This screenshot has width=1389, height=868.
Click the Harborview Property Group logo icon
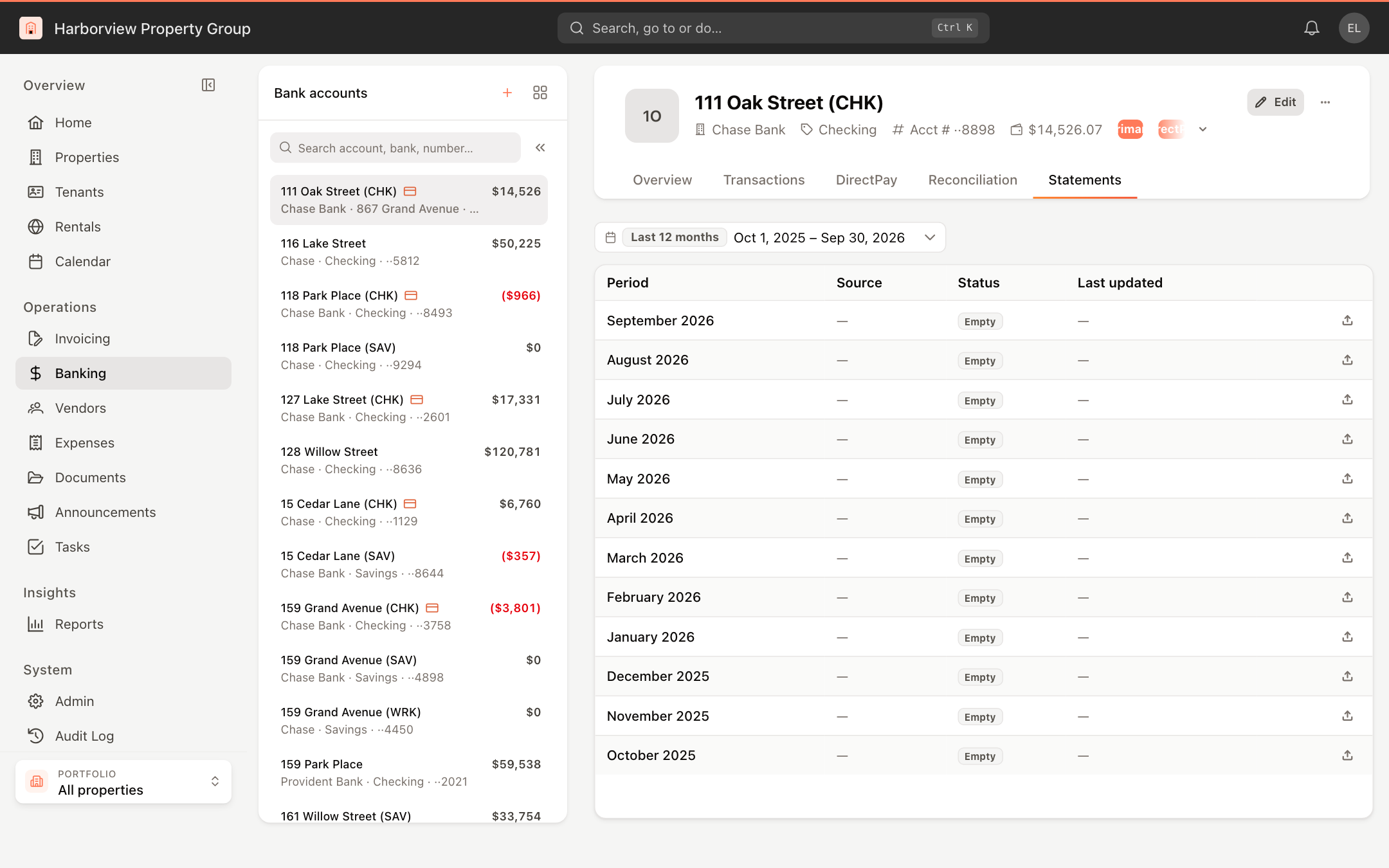point(31,28)
